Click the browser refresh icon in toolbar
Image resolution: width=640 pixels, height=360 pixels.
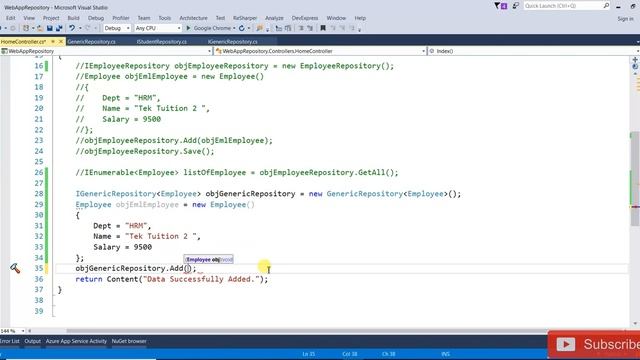point(242,28)
